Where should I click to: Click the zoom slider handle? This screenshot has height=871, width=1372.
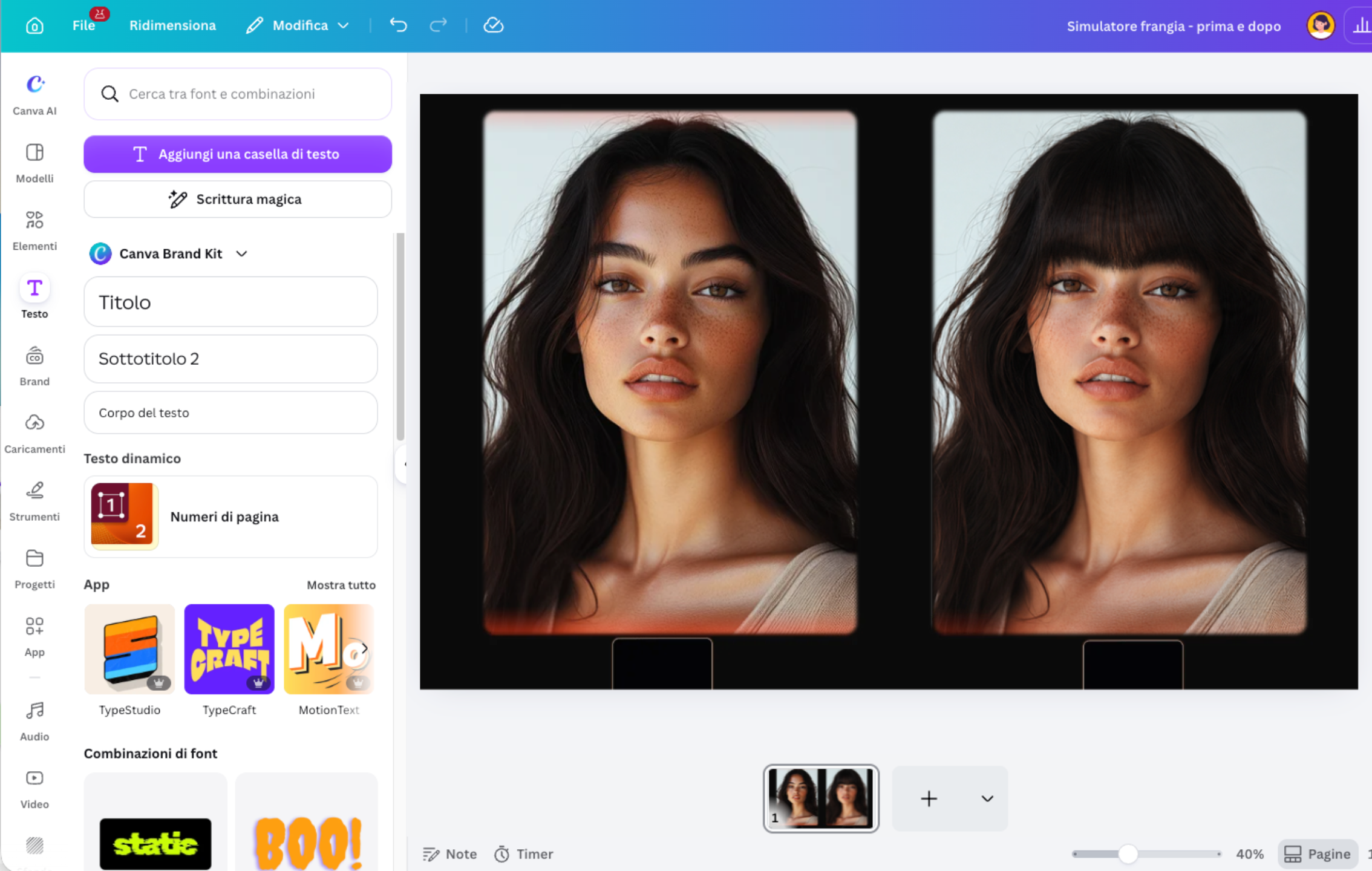pyautogui.click(x=1128, y=854)
